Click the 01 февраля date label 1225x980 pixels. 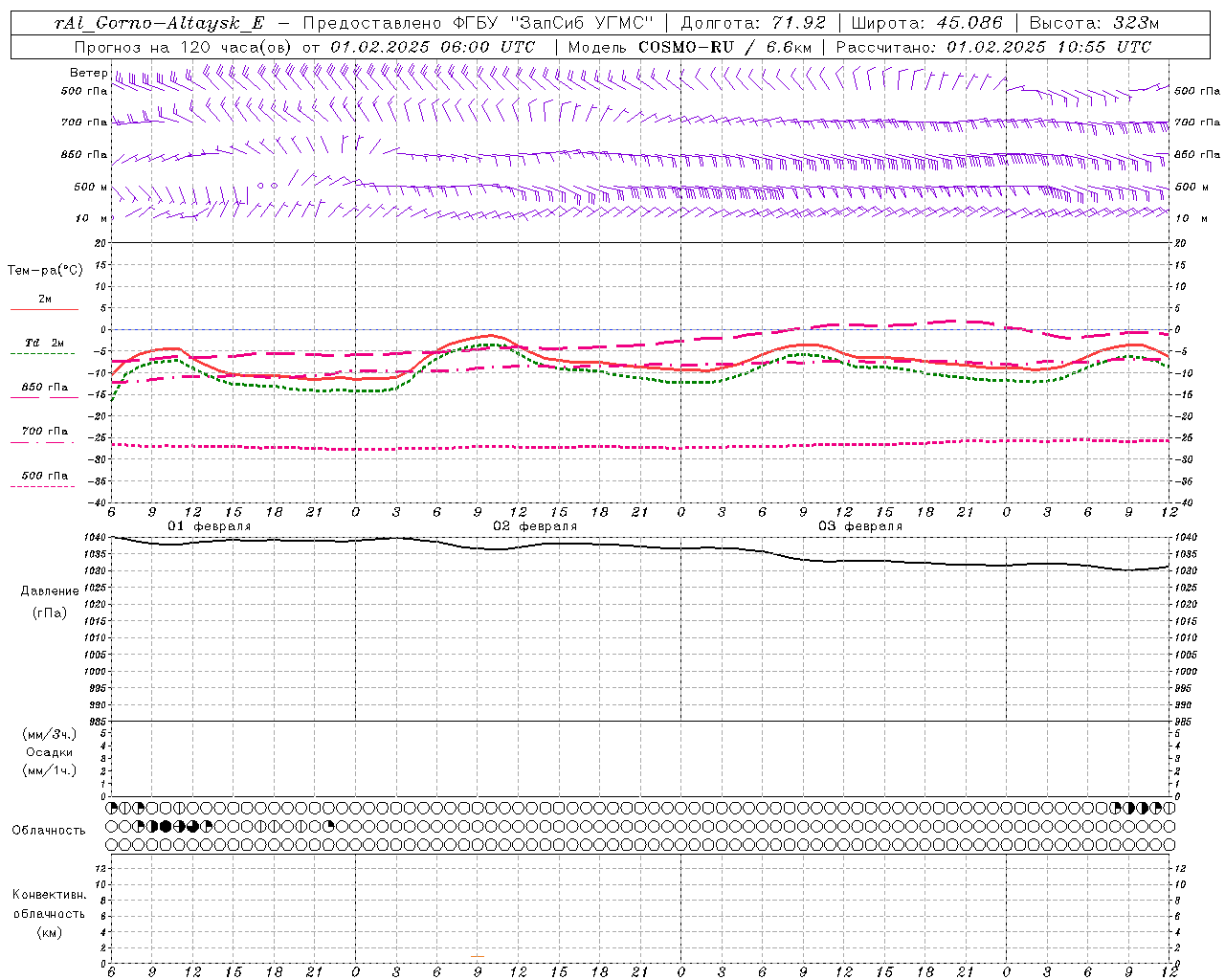[x=210, y=526]
